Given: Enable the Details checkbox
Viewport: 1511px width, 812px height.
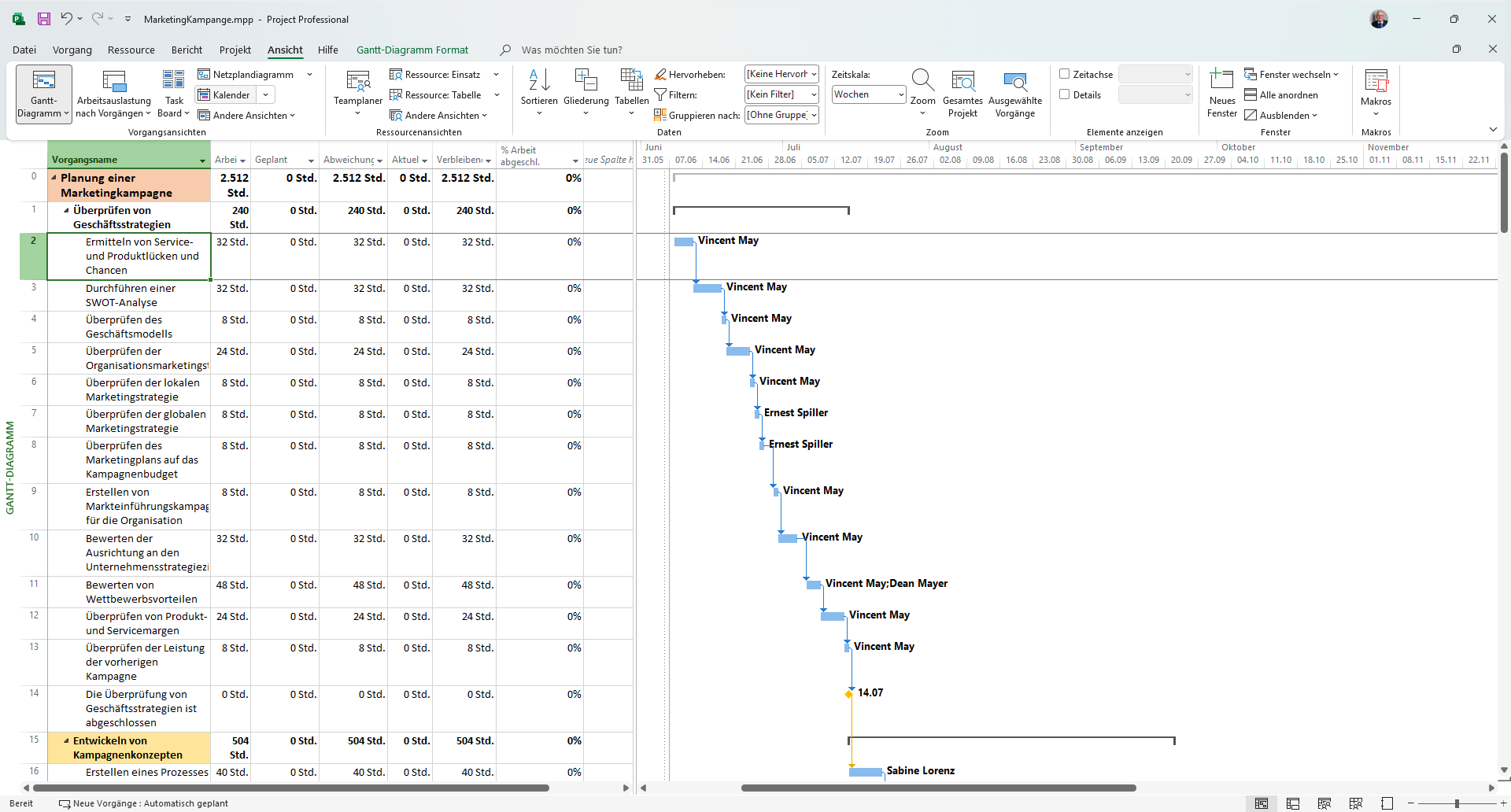Looking at the screenshot, I should 1064,94.
